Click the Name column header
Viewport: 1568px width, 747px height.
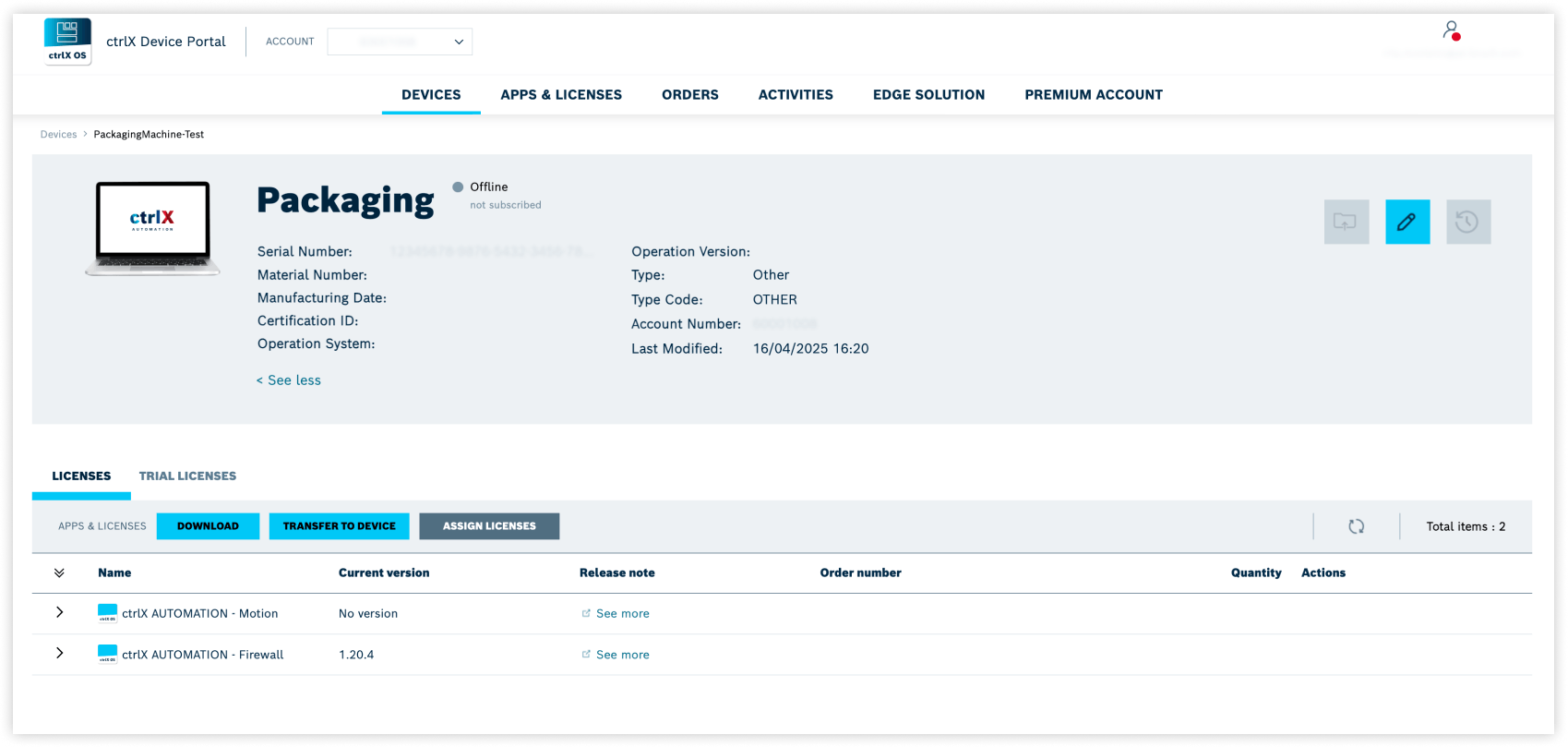114,572
